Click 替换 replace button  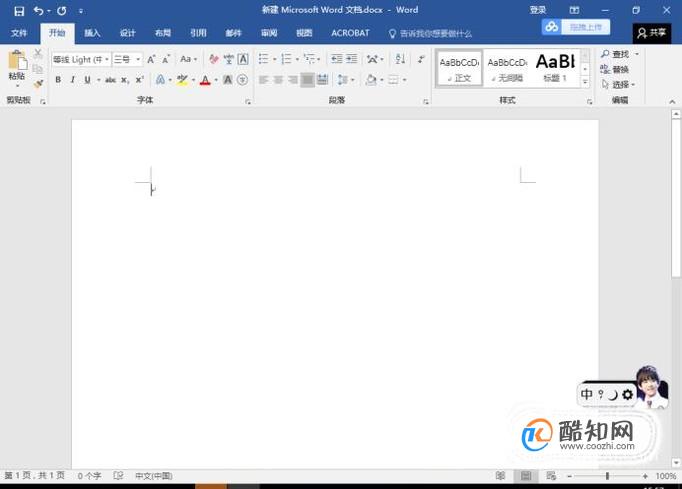pyautogui.click(x=615, y=69)
